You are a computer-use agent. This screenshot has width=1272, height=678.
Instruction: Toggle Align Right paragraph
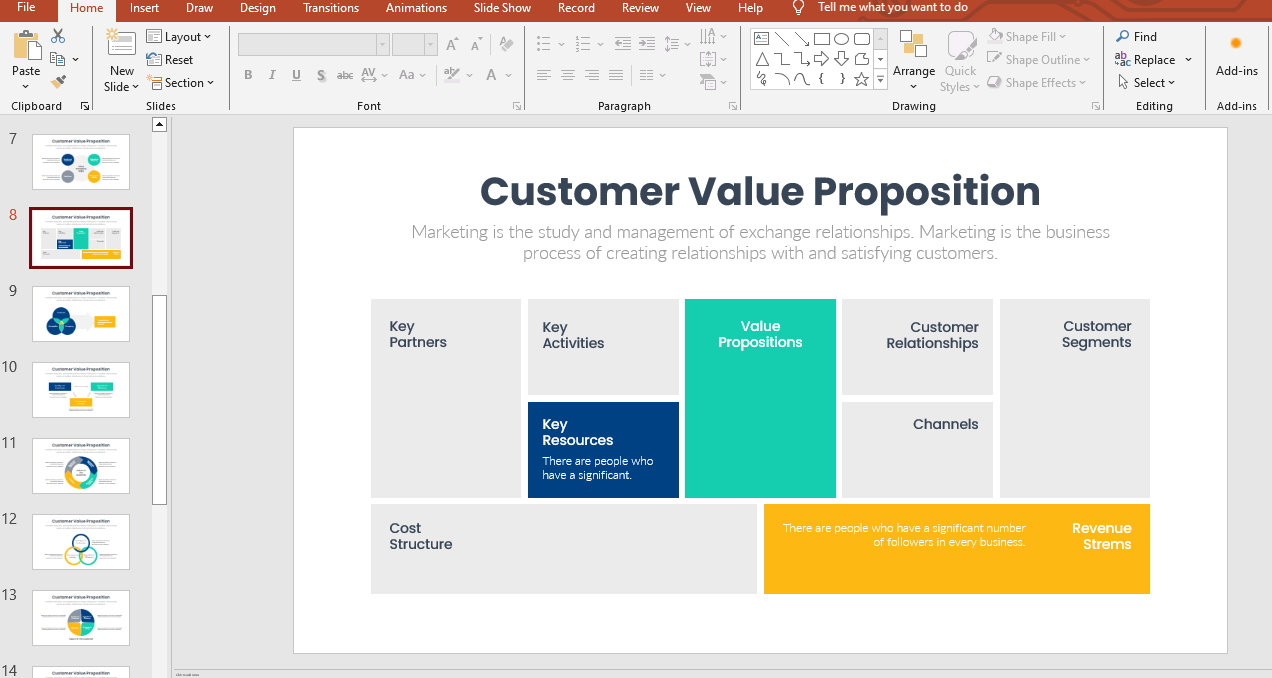click(x=592, y=75)
